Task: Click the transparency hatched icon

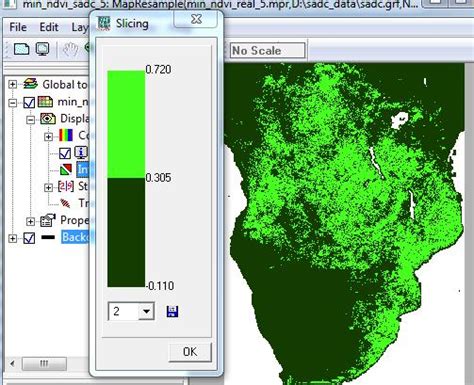Action: click(65, 203)
